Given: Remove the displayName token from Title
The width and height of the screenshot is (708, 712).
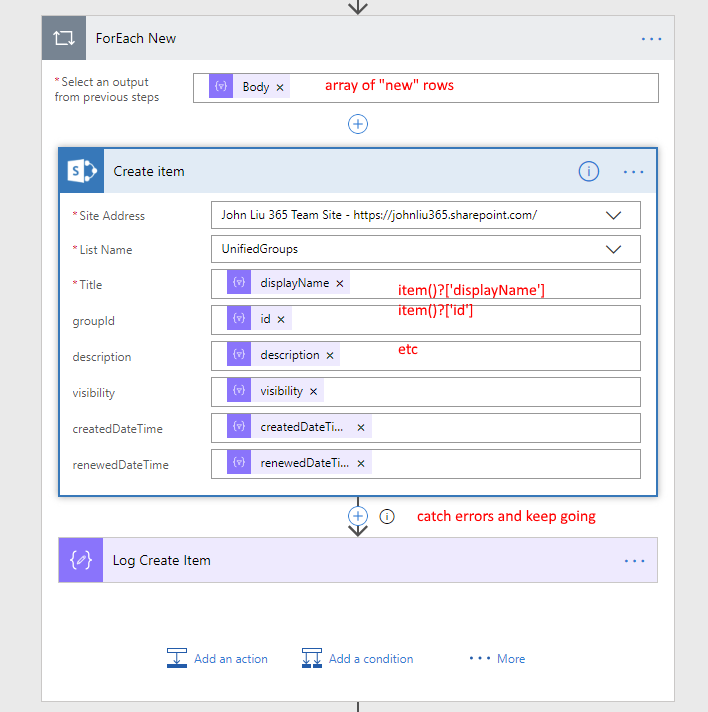Looking at the screenshot, I should click(340, 284).
